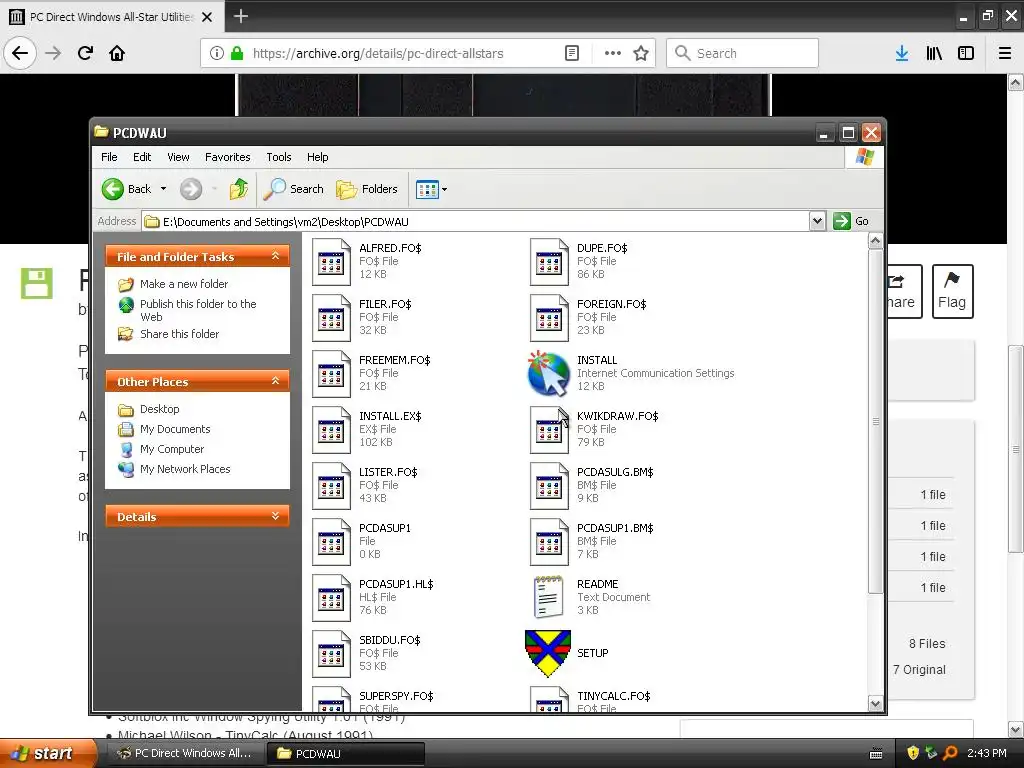Select the DUPE.FO$ file icon
This screenshot has height=768, width=1024.
[549, 262]
